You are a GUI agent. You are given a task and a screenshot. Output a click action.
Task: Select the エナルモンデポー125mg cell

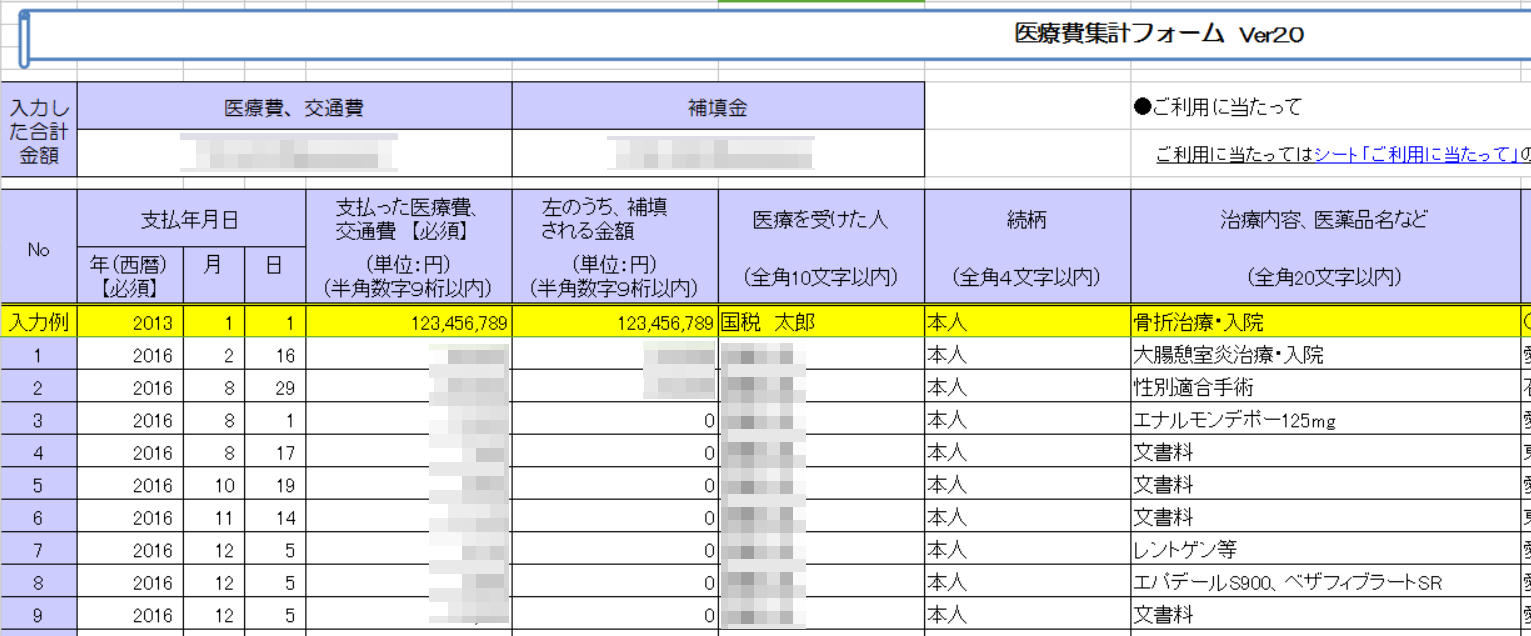point(1325,420)
